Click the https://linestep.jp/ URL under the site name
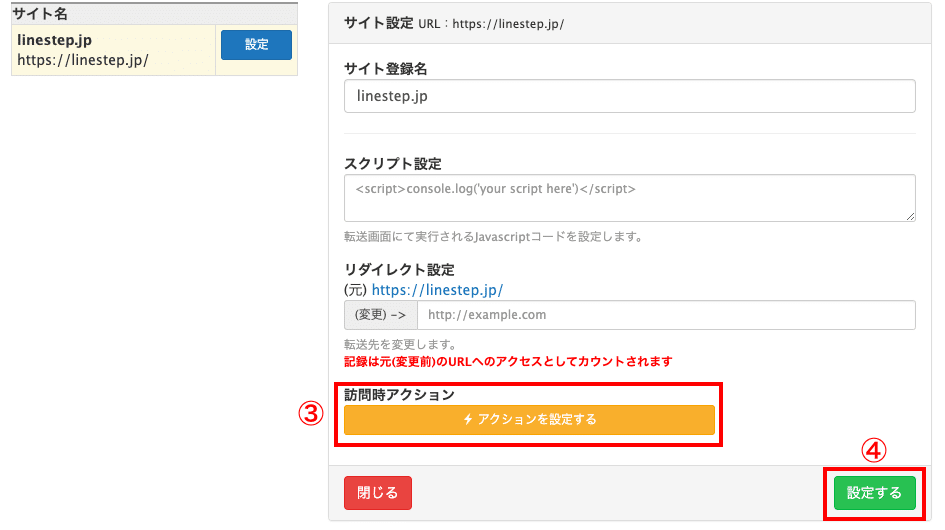This screenshot has height=530, width=945. coord(83,60)
